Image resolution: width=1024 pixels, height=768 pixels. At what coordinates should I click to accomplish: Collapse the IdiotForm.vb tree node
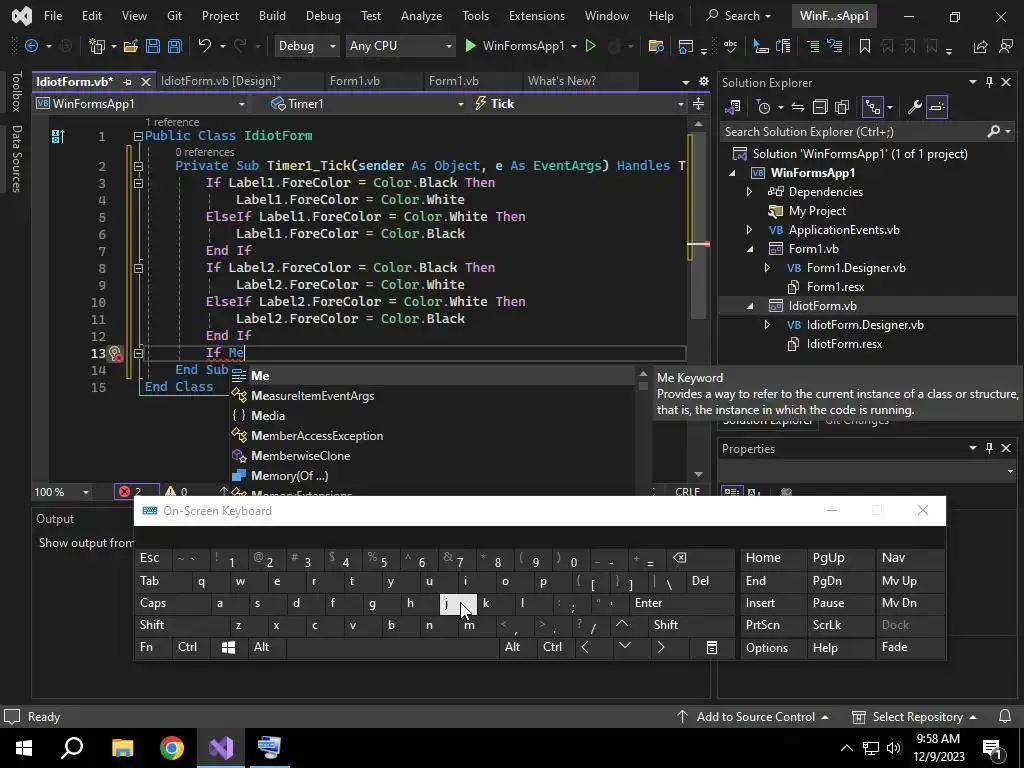(750, 306)
